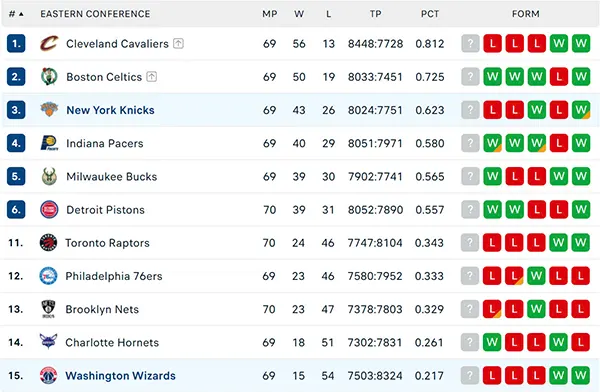Click Hornets' first green W form badge
600x392 pixels.
tap(492, 342)
